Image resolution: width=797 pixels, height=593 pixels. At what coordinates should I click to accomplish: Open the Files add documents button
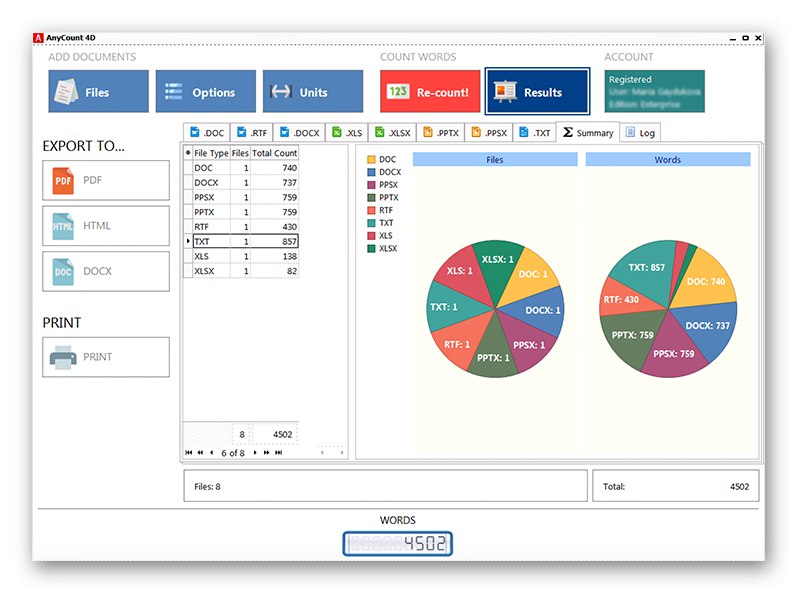[x=99, y=91]
